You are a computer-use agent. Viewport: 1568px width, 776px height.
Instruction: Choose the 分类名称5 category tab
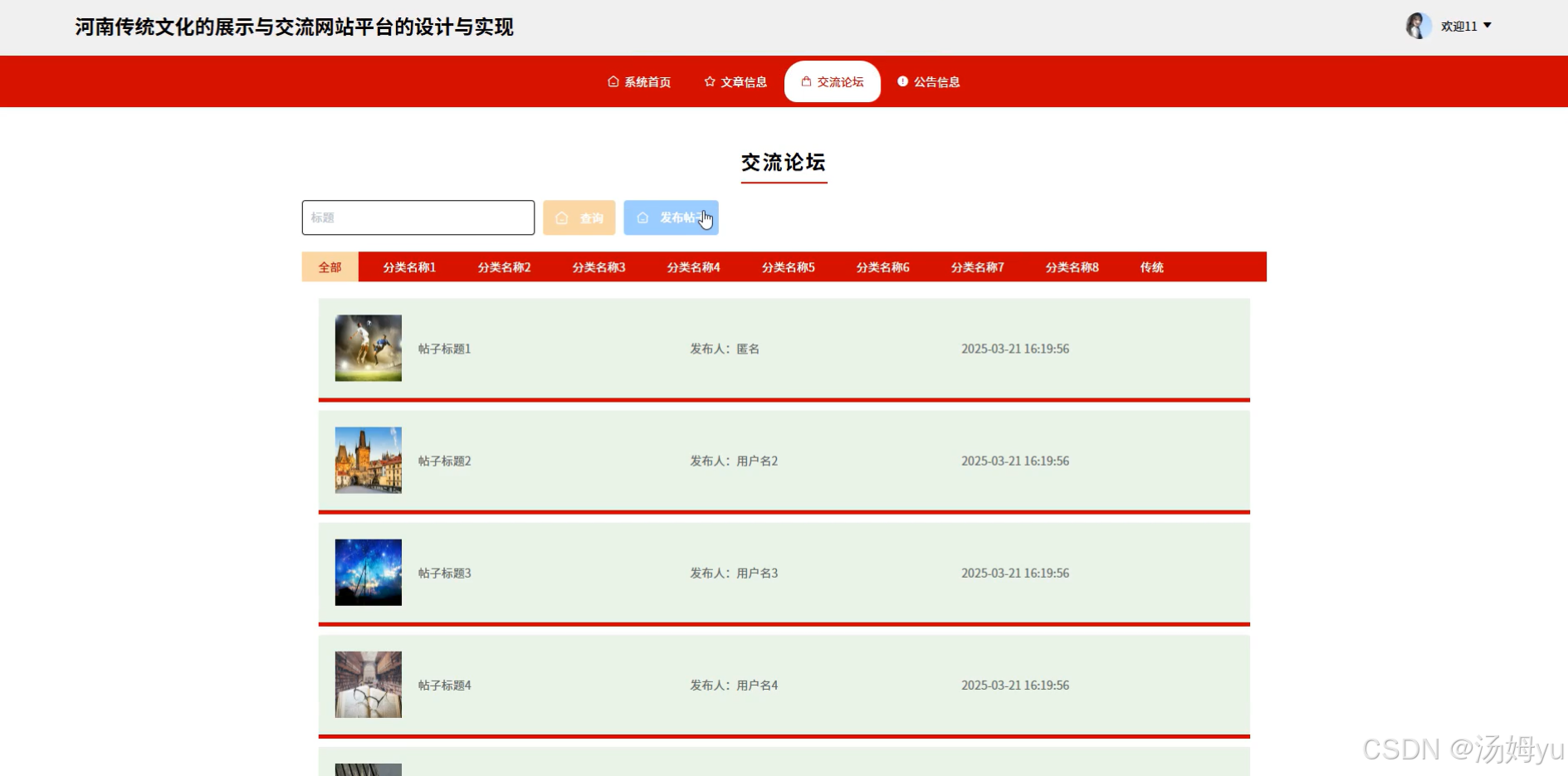(788, 267)
